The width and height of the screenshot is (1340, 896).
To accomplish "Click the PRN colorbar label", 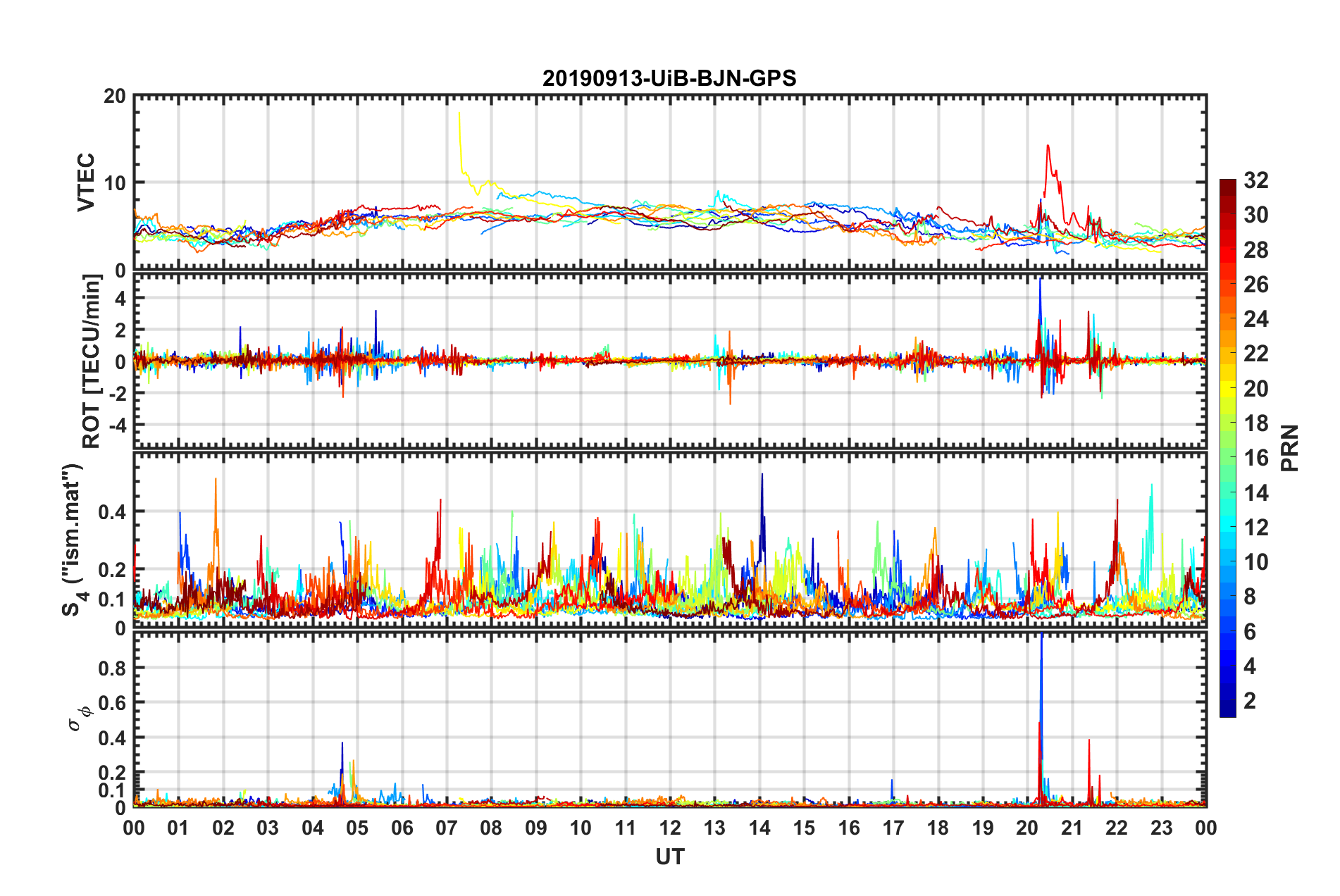I will (1289, 448).
